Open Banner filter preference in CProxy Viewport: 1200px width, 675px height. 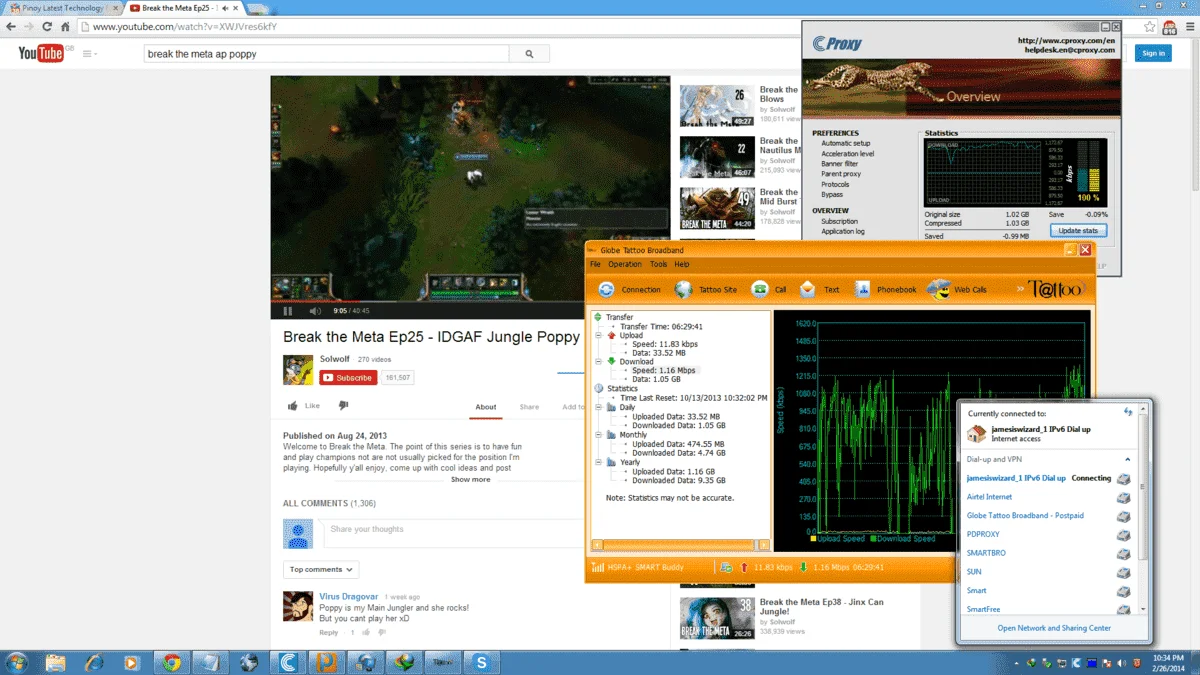coord(840,164)
